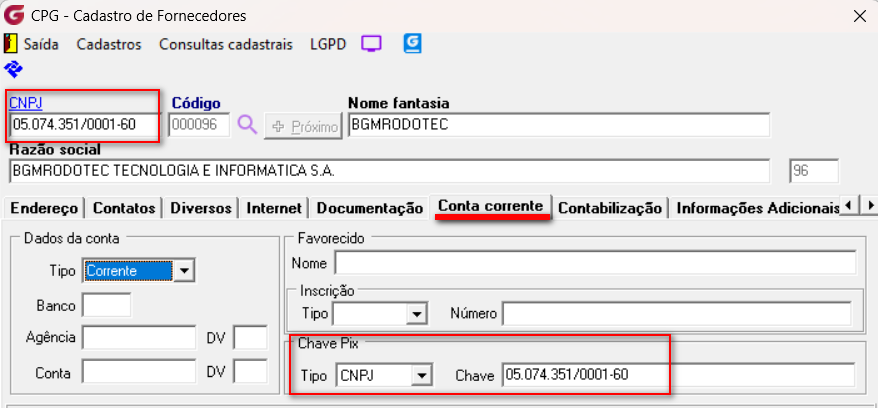Close the Cadastro de Fornecedores window
Viewport: 878px width, 408px height.
click(860, 16)
